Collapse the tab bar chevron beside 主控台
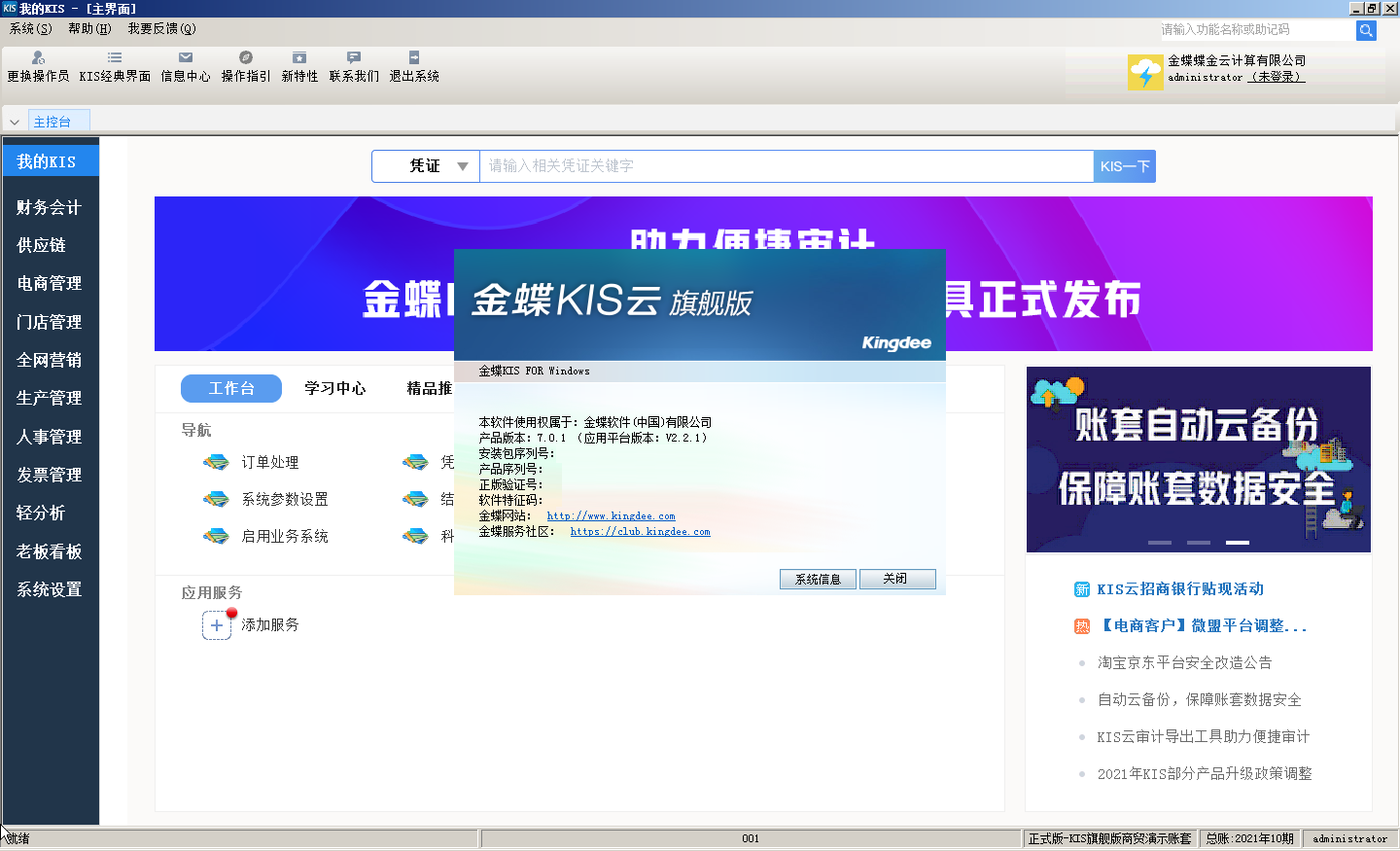The image size is (1400, 851). tap(15, 123)
